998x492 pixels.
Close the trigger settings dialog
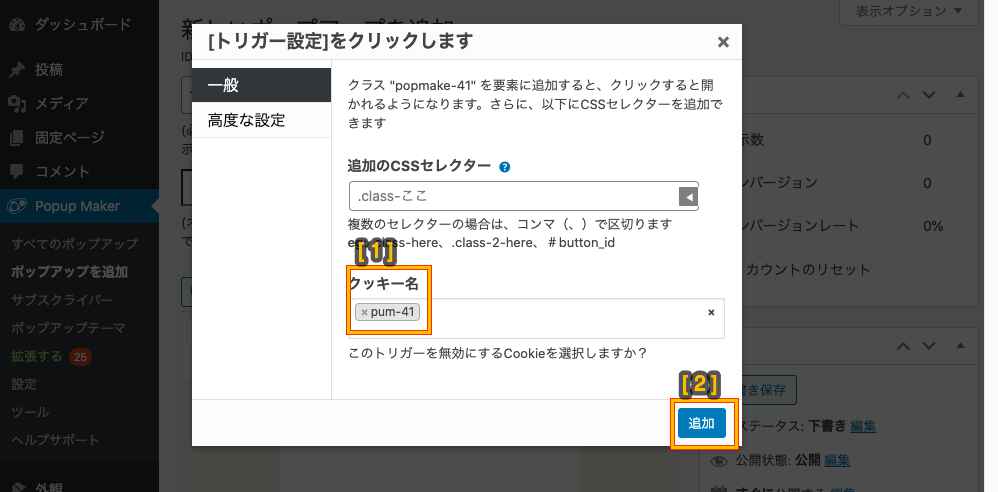coord(723,42)
